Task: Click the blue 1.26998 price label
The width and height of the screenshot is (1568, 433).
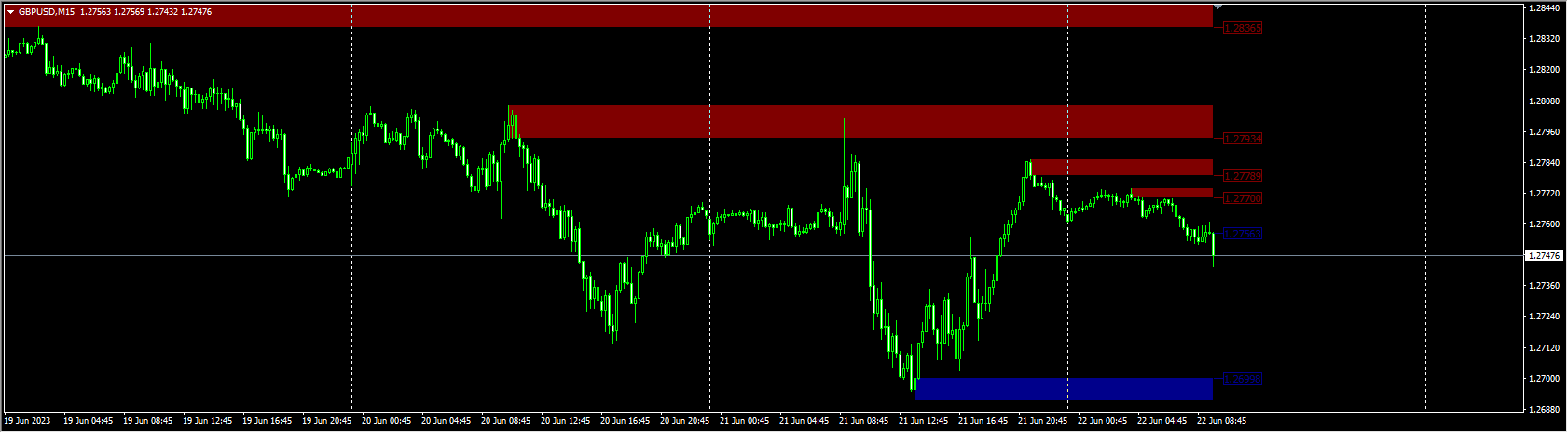Action: (x=1243, y=379)
